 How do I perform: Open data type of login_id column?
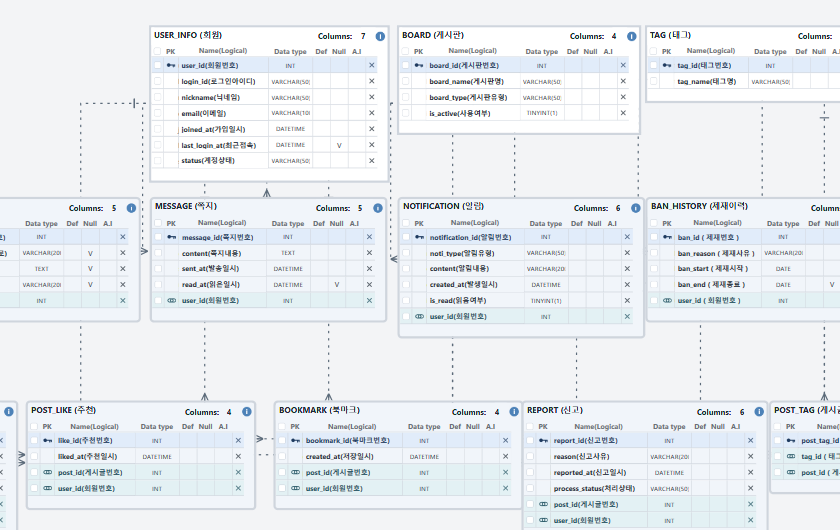290,81
